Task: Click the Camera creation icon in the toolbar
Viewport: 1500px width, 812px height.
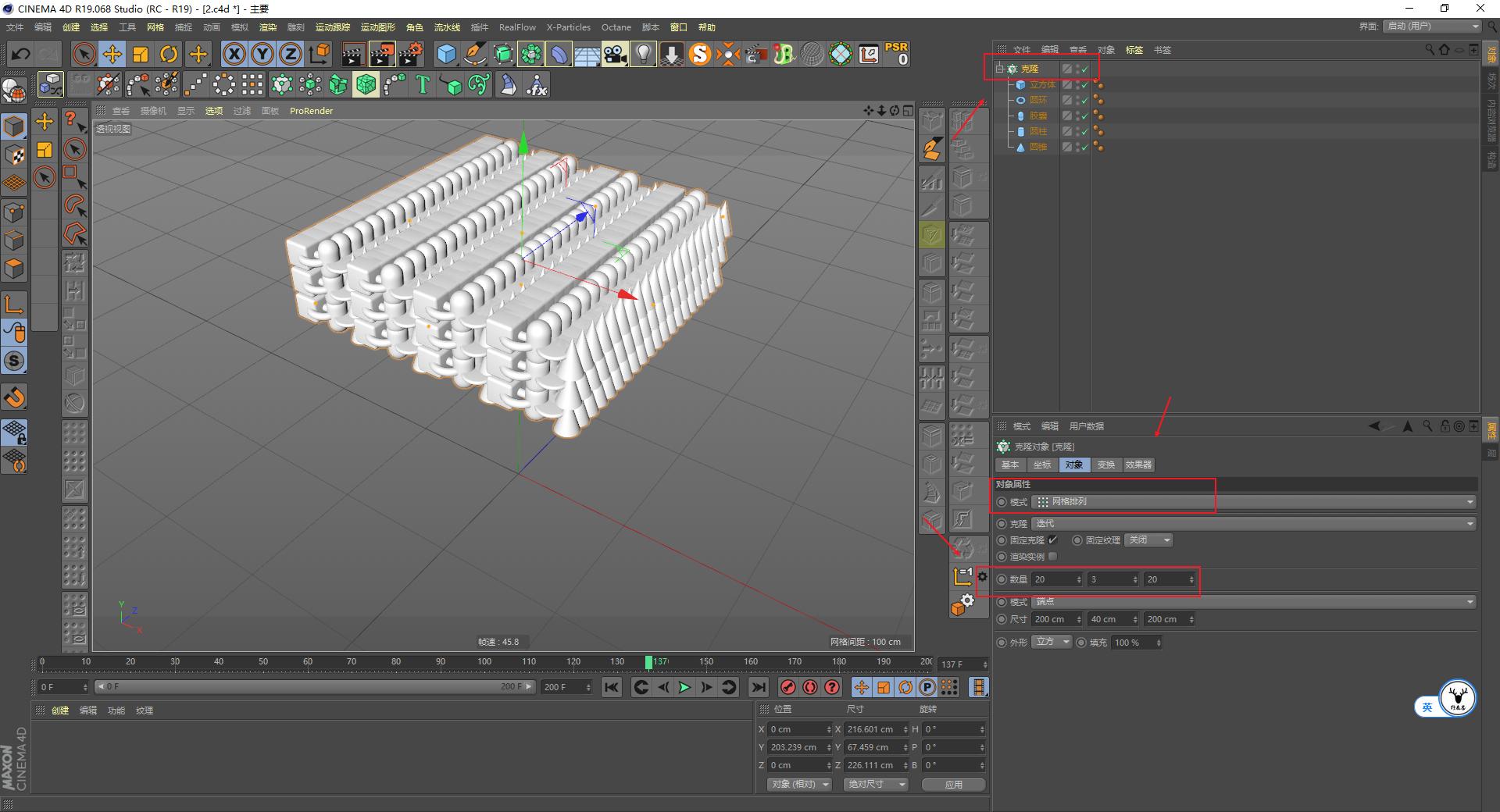Action: point(616,54)
